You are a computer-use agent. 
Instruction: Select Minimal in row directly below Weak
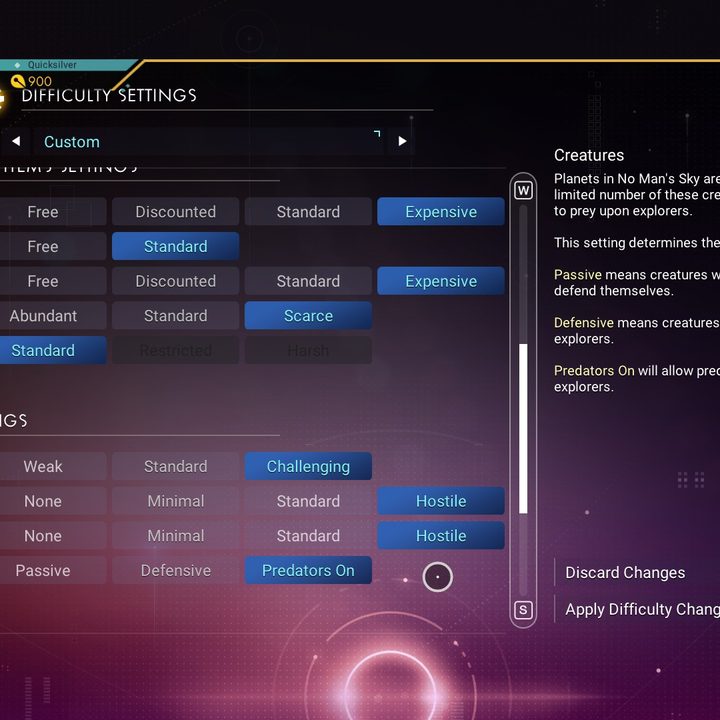pos(175,501)
